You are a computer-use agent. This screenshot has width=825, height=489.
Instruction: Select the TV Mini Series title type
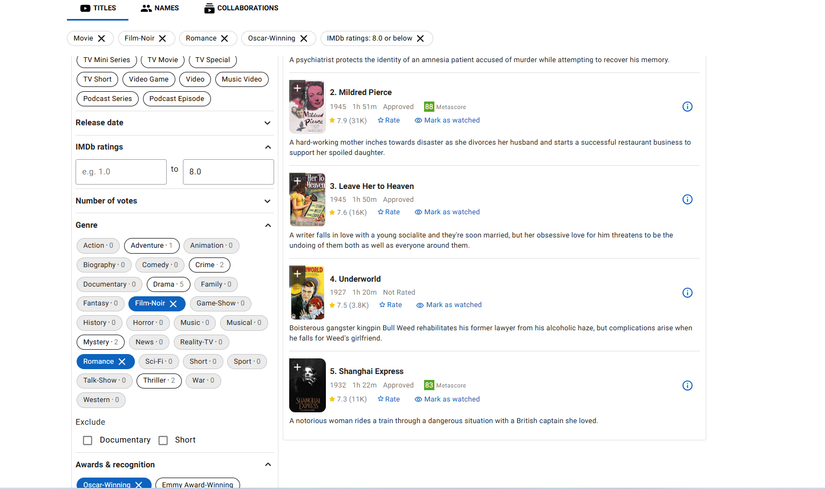107,60
